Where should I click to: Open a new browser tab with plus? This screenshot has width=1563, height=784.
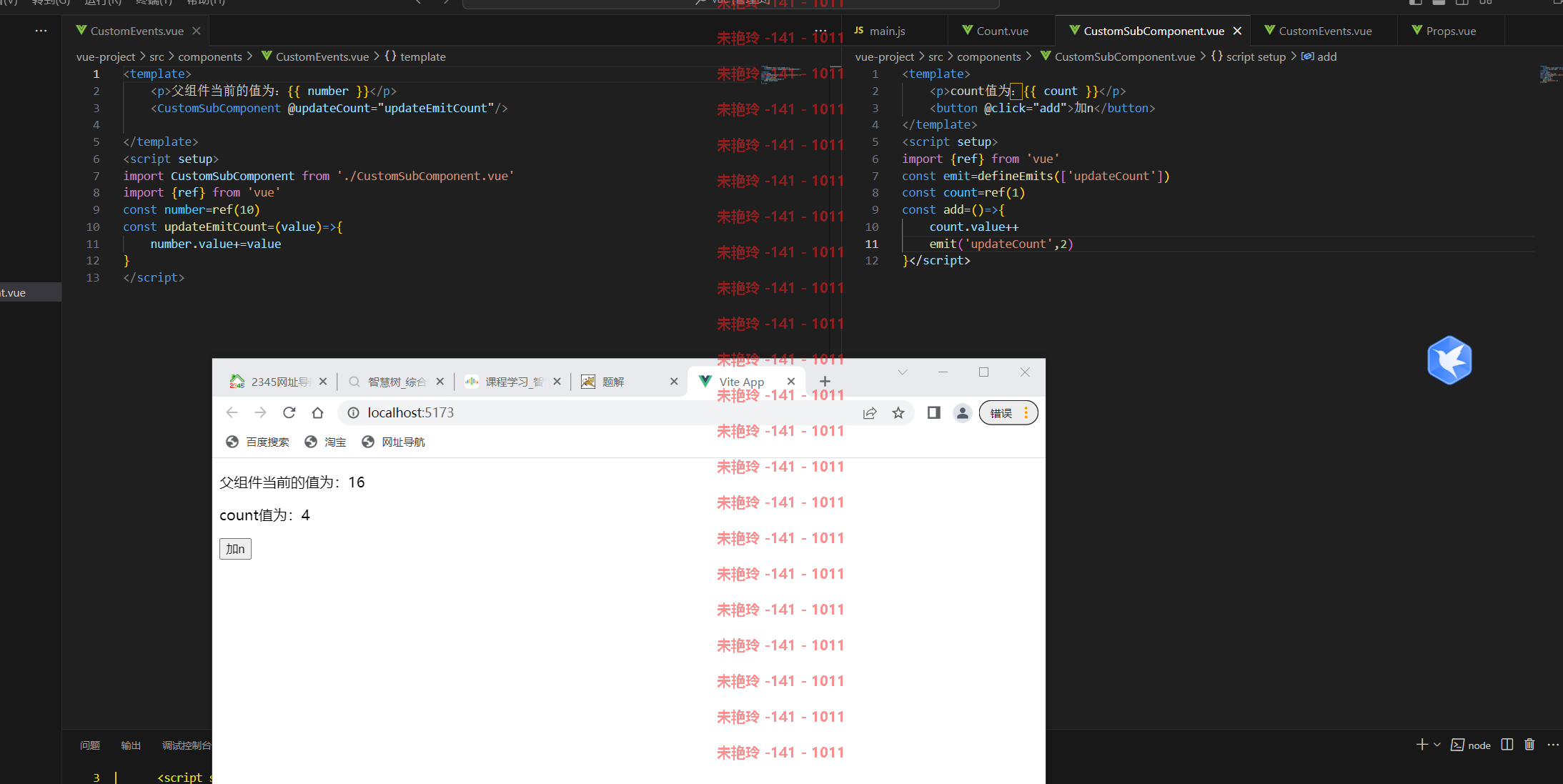825,381
